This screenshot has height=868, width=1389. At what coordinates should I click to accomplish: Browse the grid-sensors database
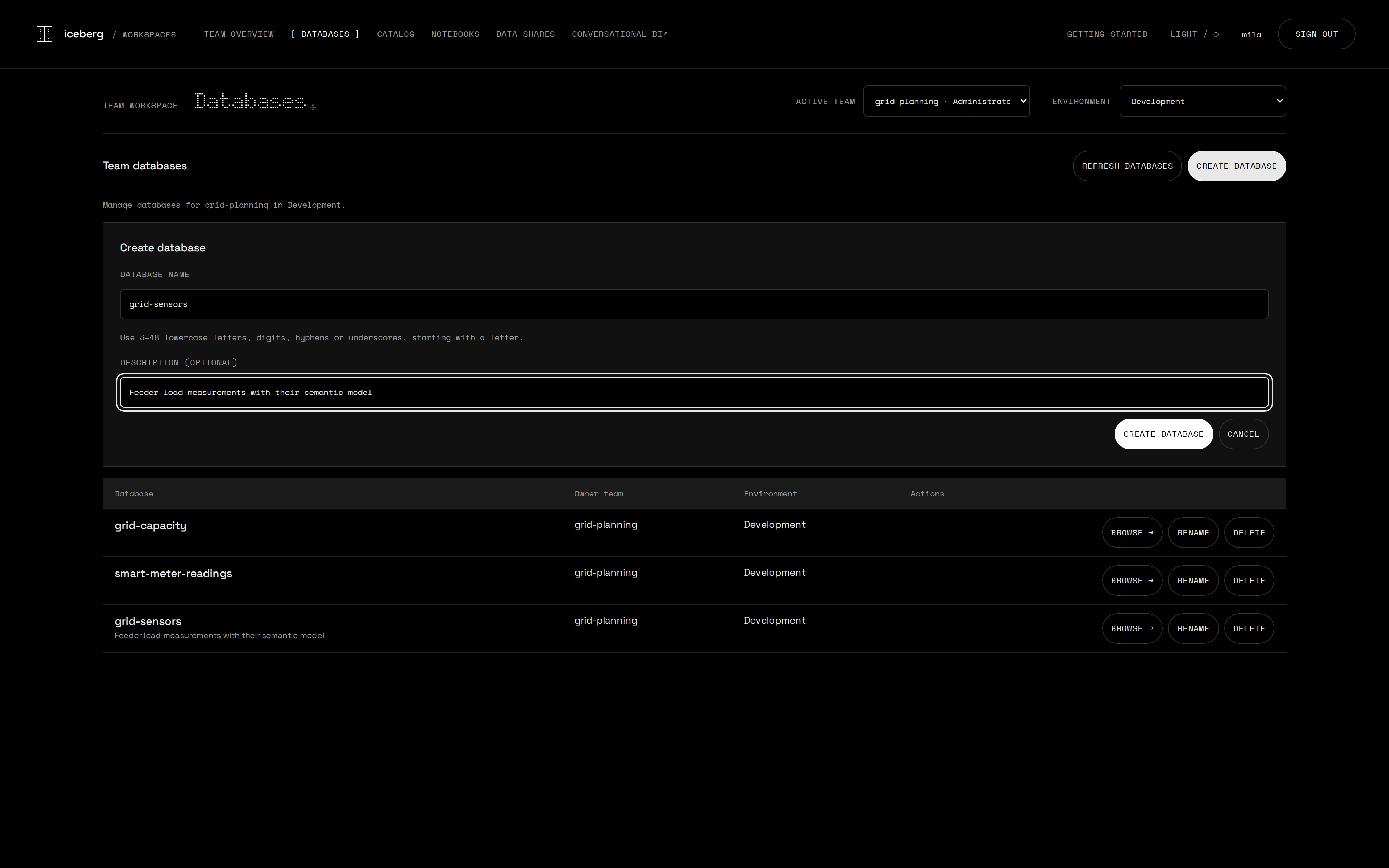(1132, 629)
